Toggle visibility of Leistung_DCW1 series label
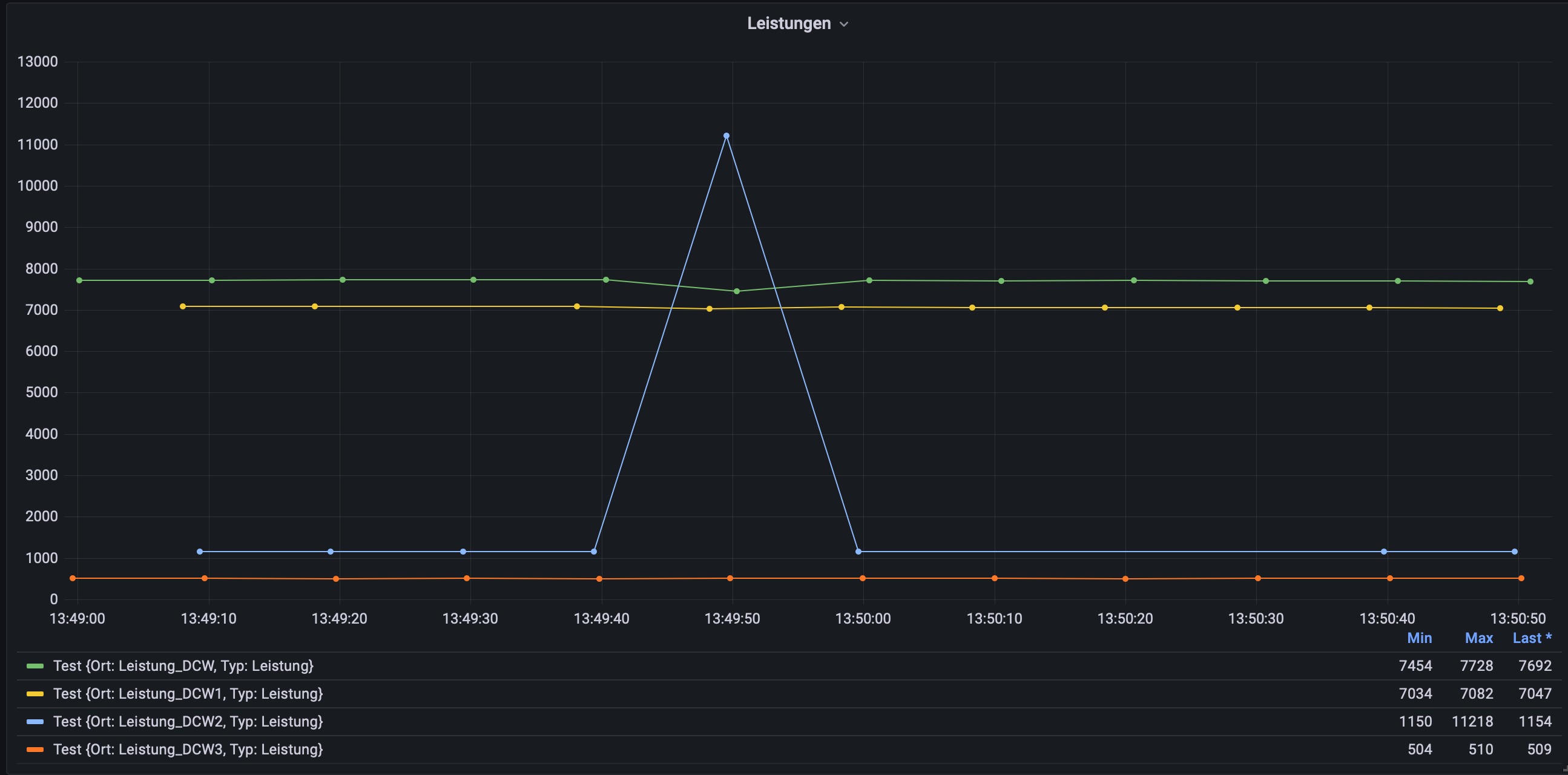 click(188, 694)
